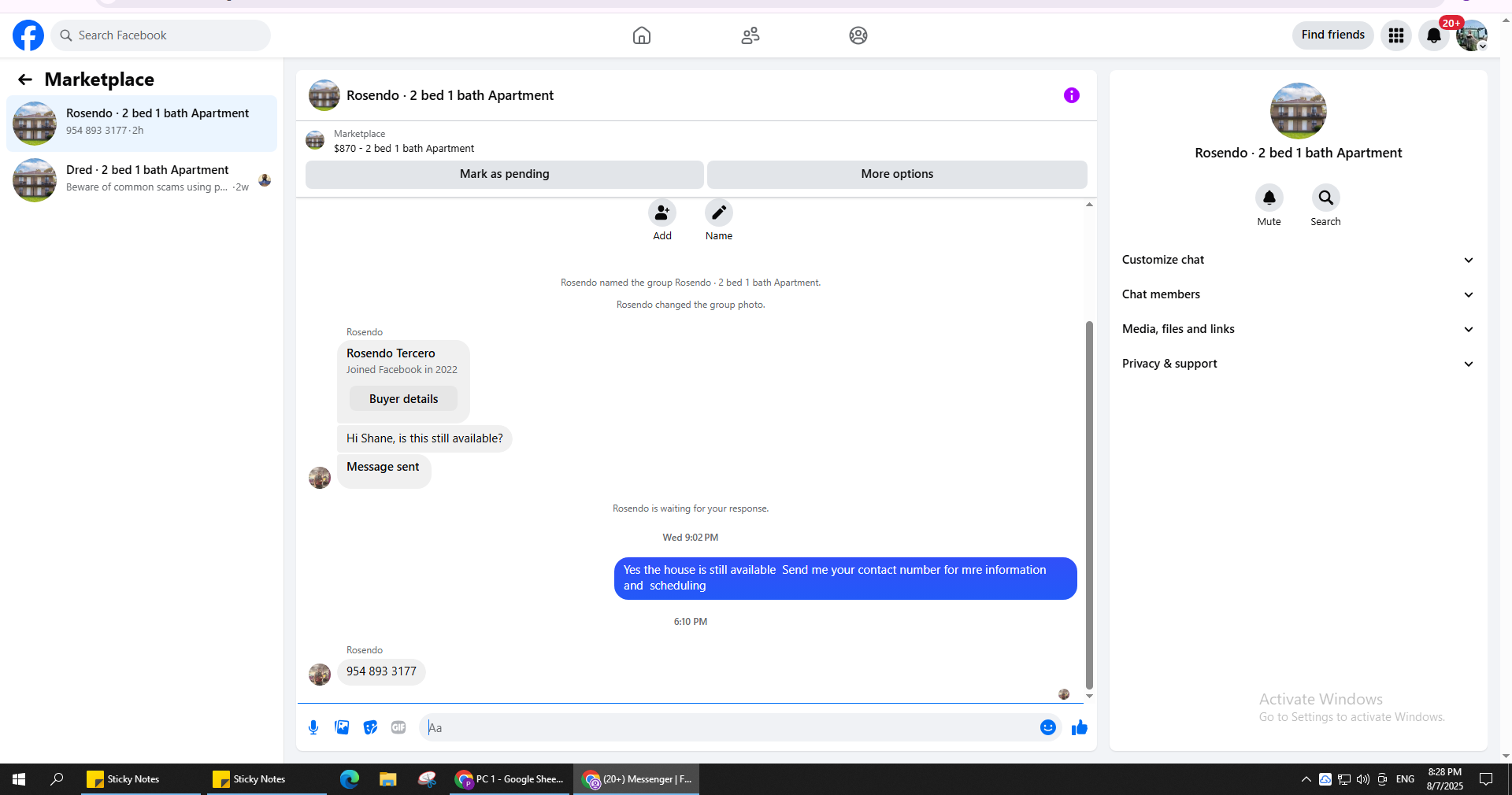Show hidden system tray icons chevron
This screenshot has height=795, width=1512.
[1306, 779]
